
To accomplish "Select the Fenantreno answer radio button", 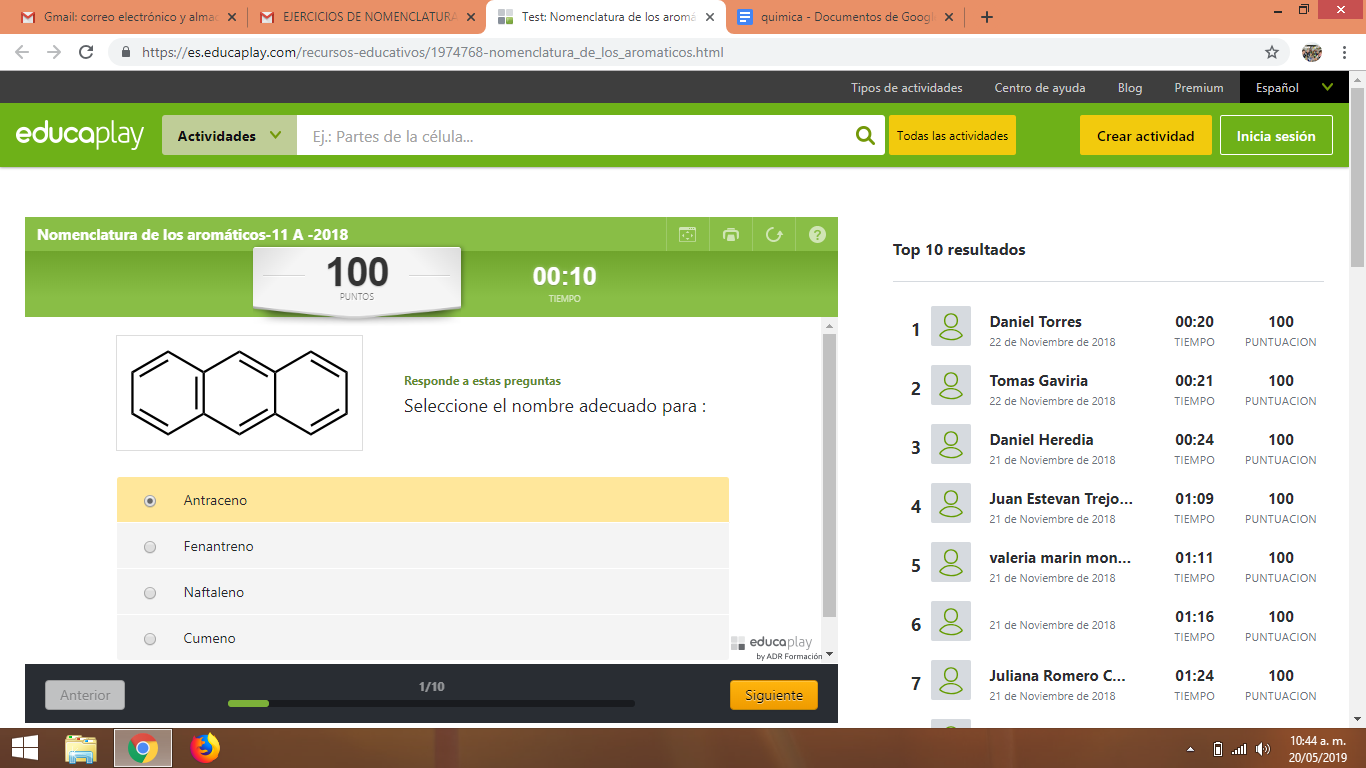I will pos(150,547).
